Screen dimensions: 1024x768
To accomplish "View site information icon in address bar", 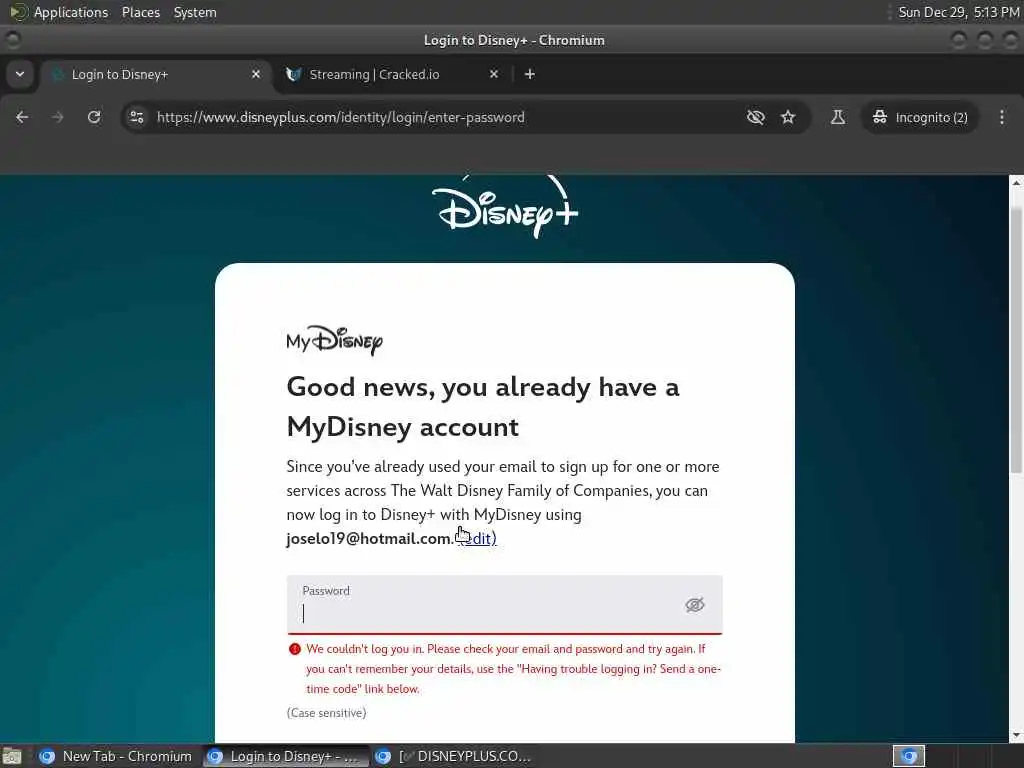I will 137,117.
